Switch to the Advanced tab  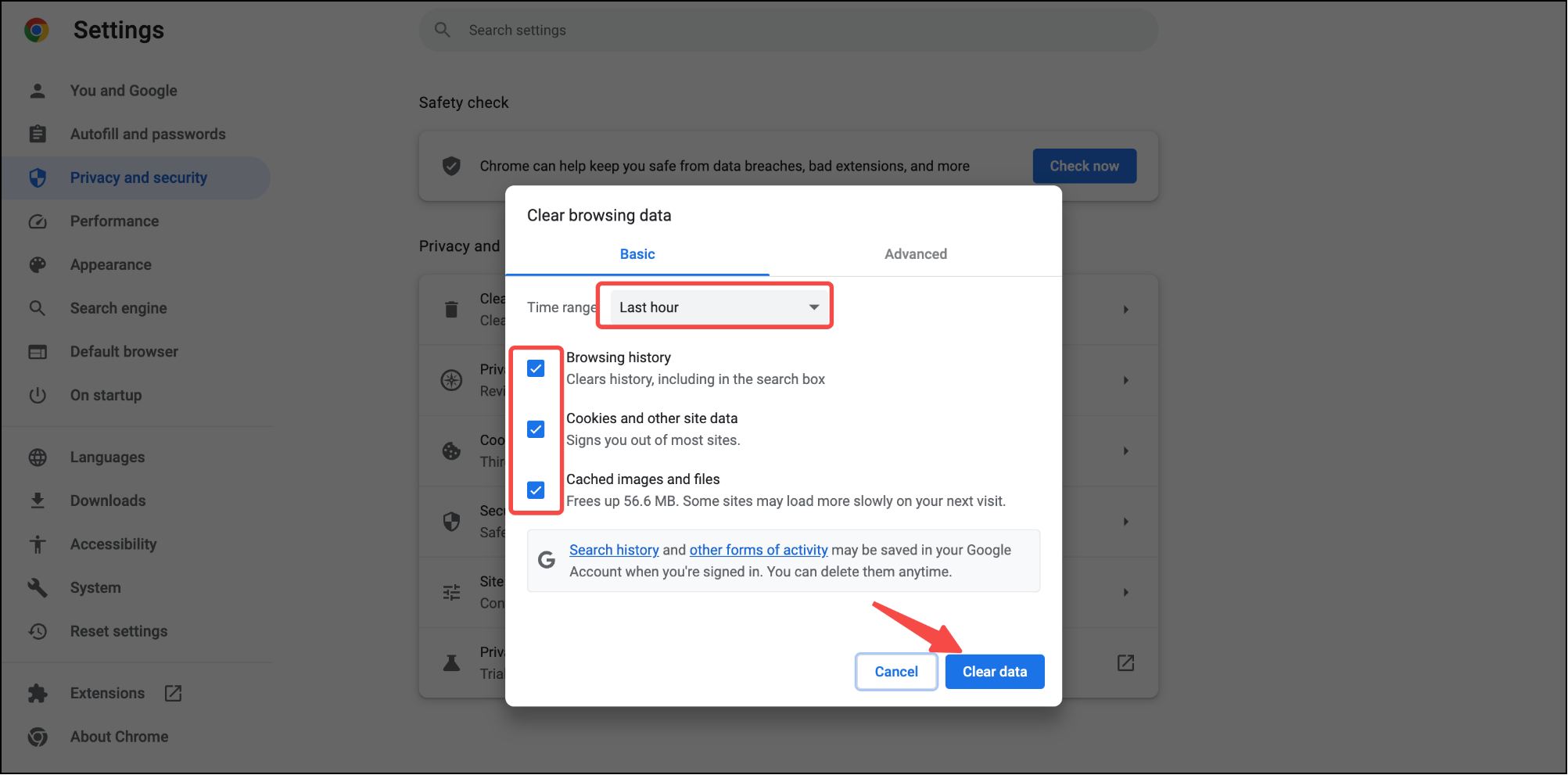[x=915, y=254]
